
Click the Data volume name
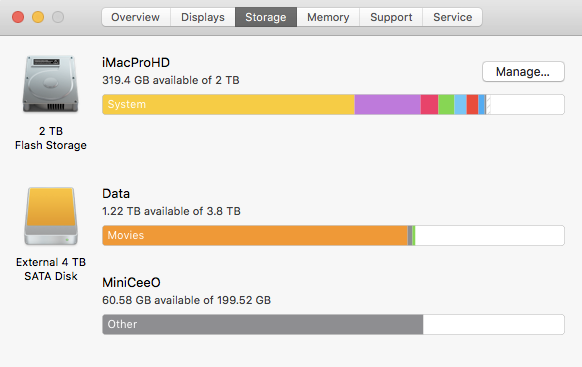[116, 193]
